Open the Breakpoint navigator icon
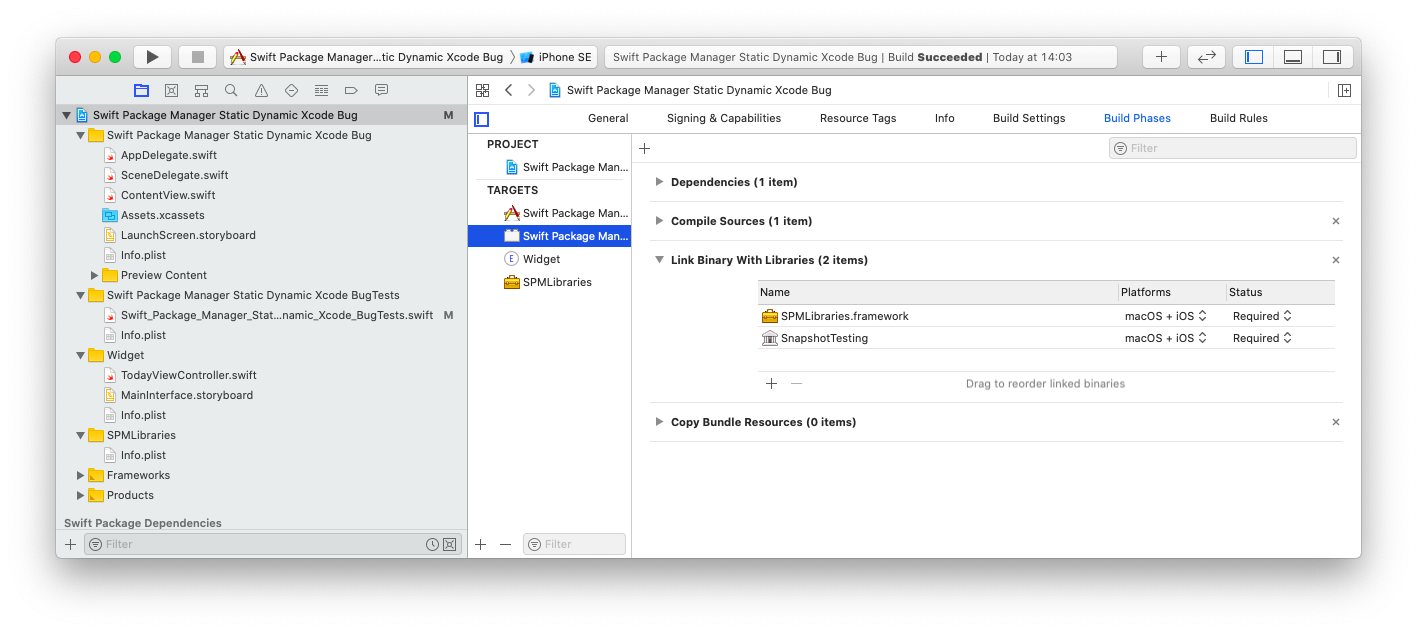The height and width of the screenshot is (632, 1417). point(351,90)
